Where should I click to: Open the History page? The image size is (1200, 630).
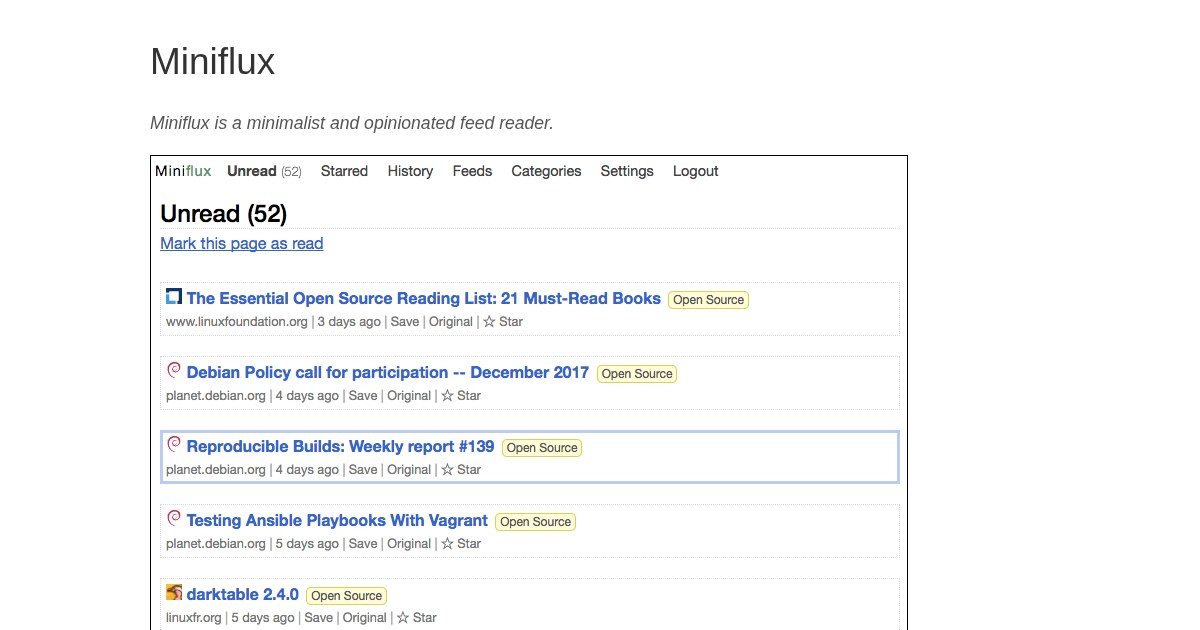(x=410, y=171)
